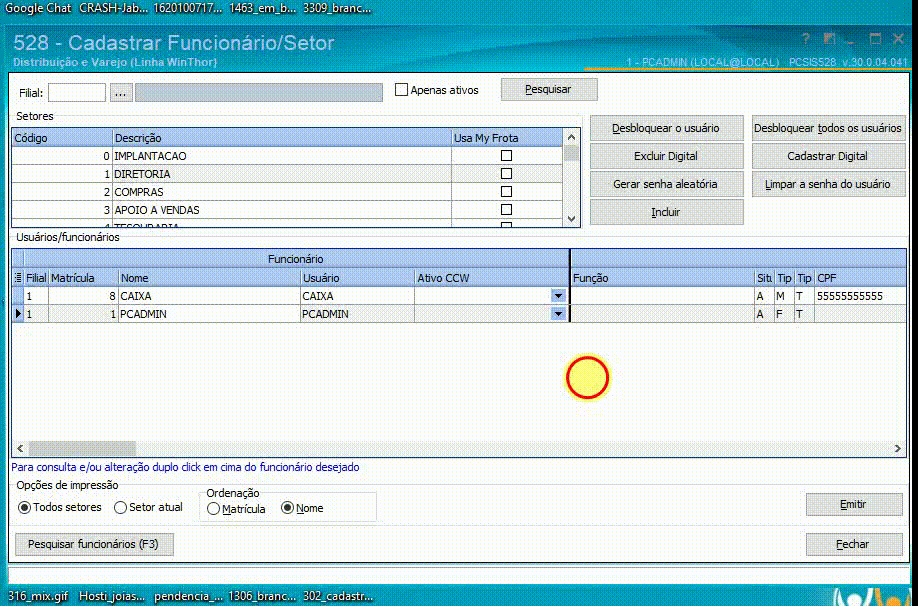Click the title bar icon beside help
Viewport: 918px width, 606px height.
829,40
